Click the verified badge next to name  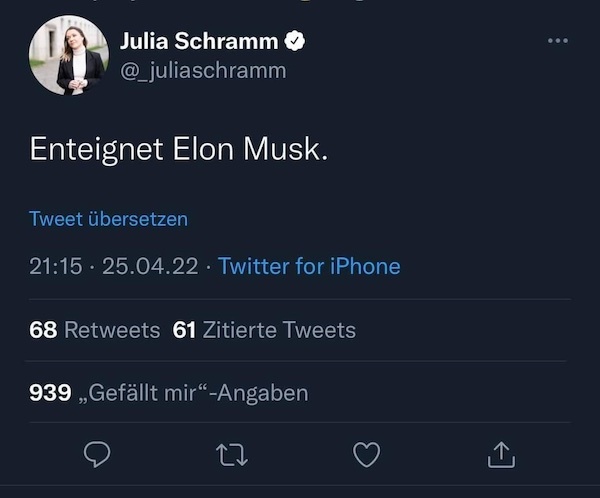coord(296,41)
